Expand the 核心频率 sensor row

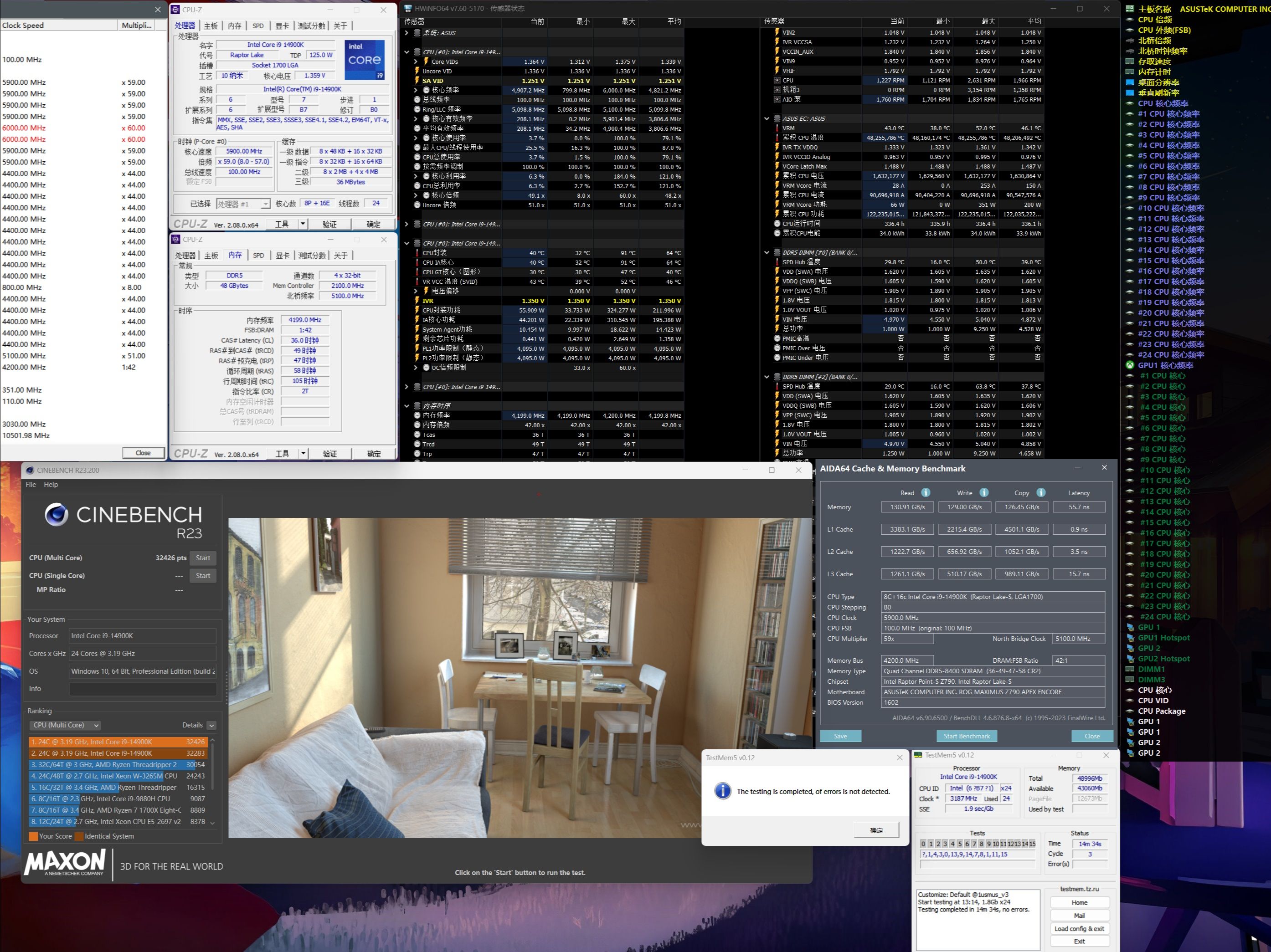coord(416,90)
